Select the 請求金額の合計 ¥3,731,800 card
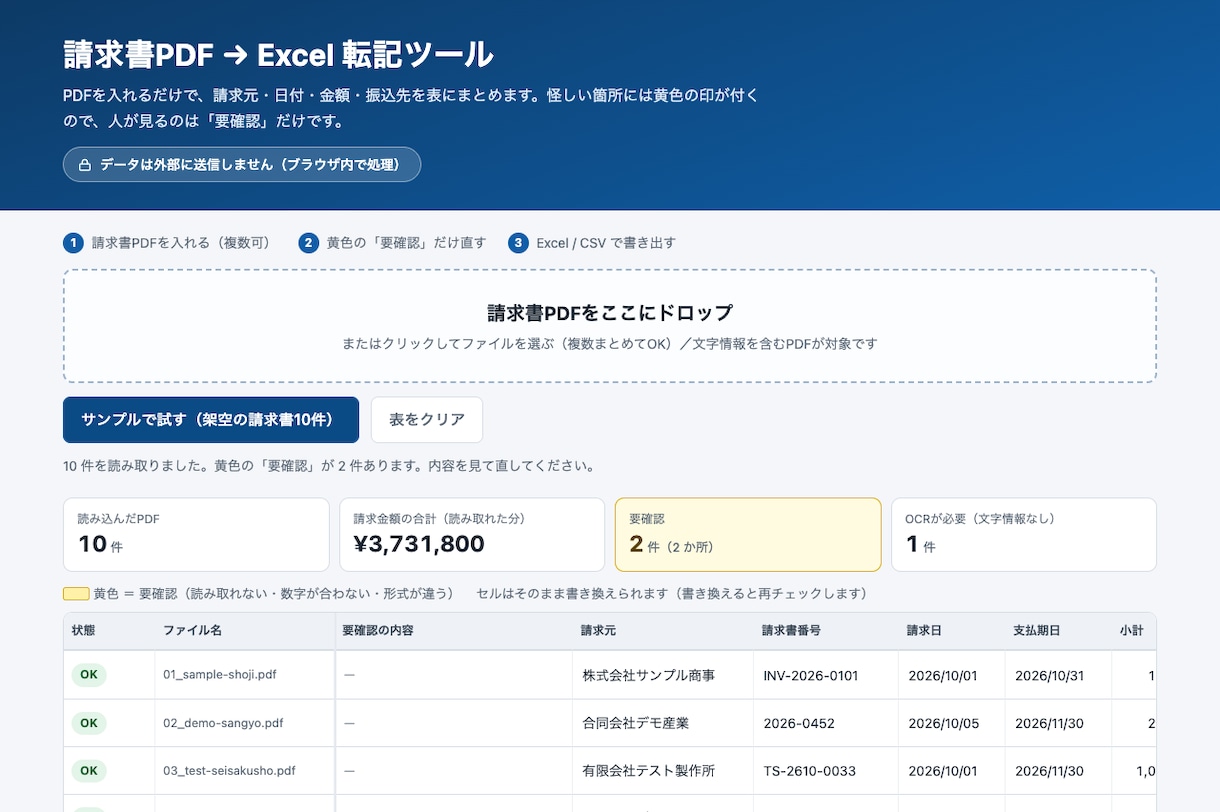 472,535
